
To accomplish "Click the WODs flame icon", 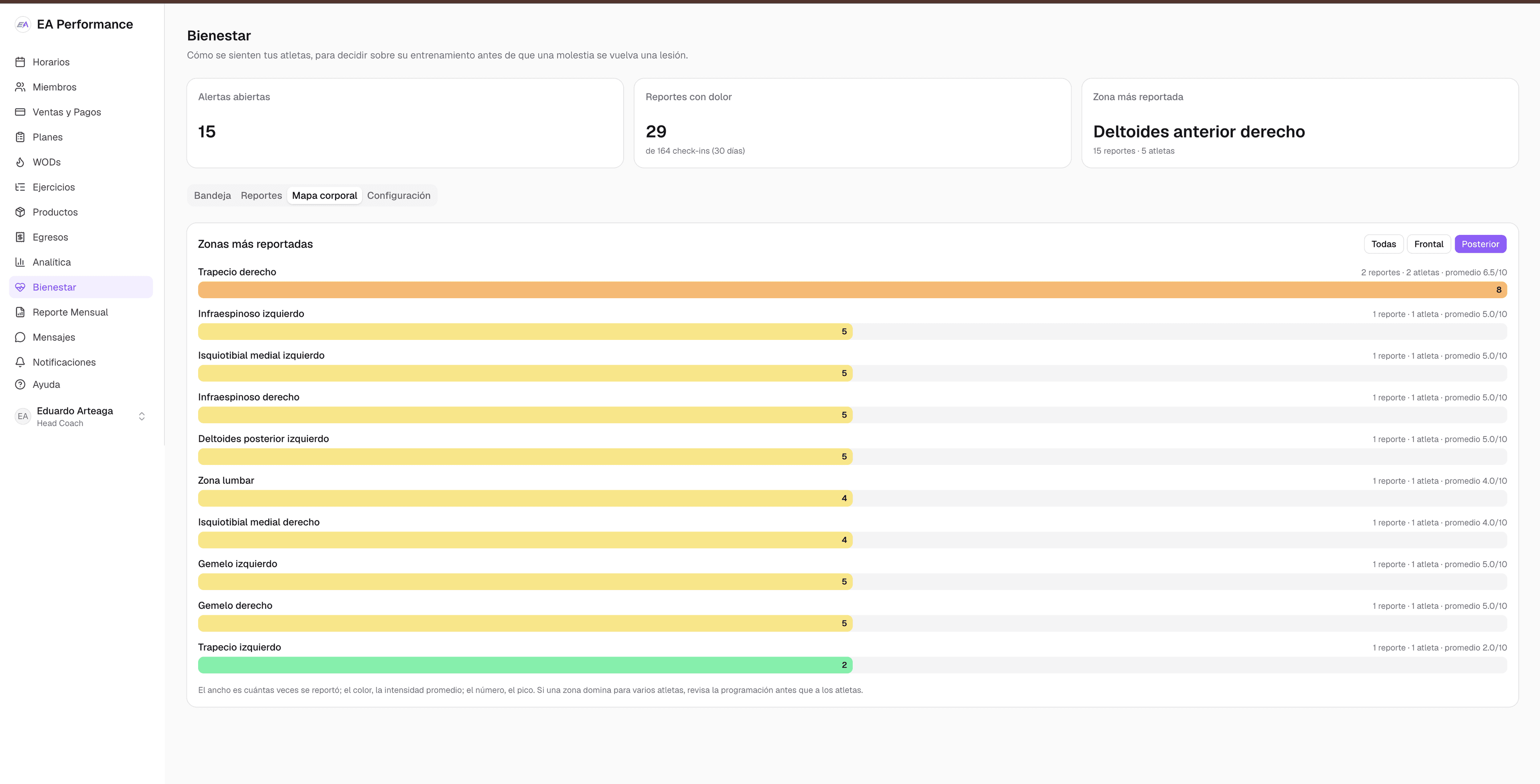I will coord(20,163).
